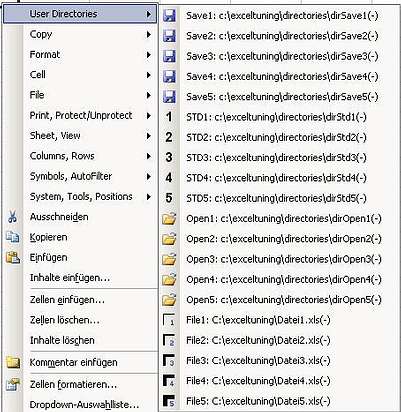Click the open folder icon beside Open3
Viewport: 401px width, 412px height.
[169, 259]
